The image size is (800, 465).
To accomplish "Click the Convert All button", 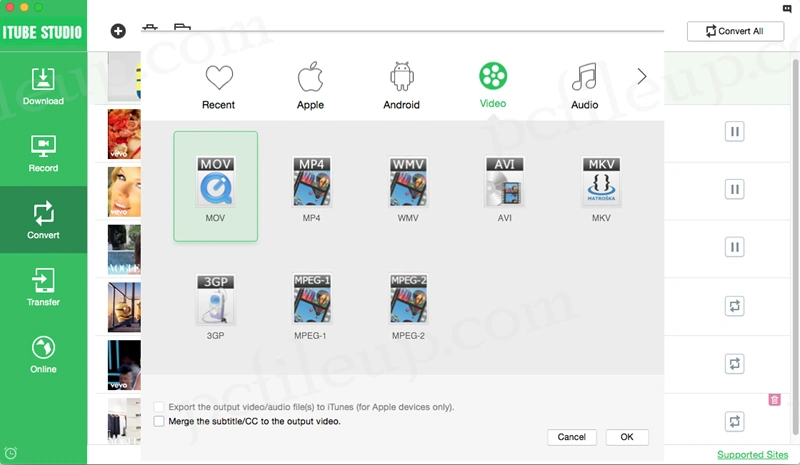I will (735, 31).
